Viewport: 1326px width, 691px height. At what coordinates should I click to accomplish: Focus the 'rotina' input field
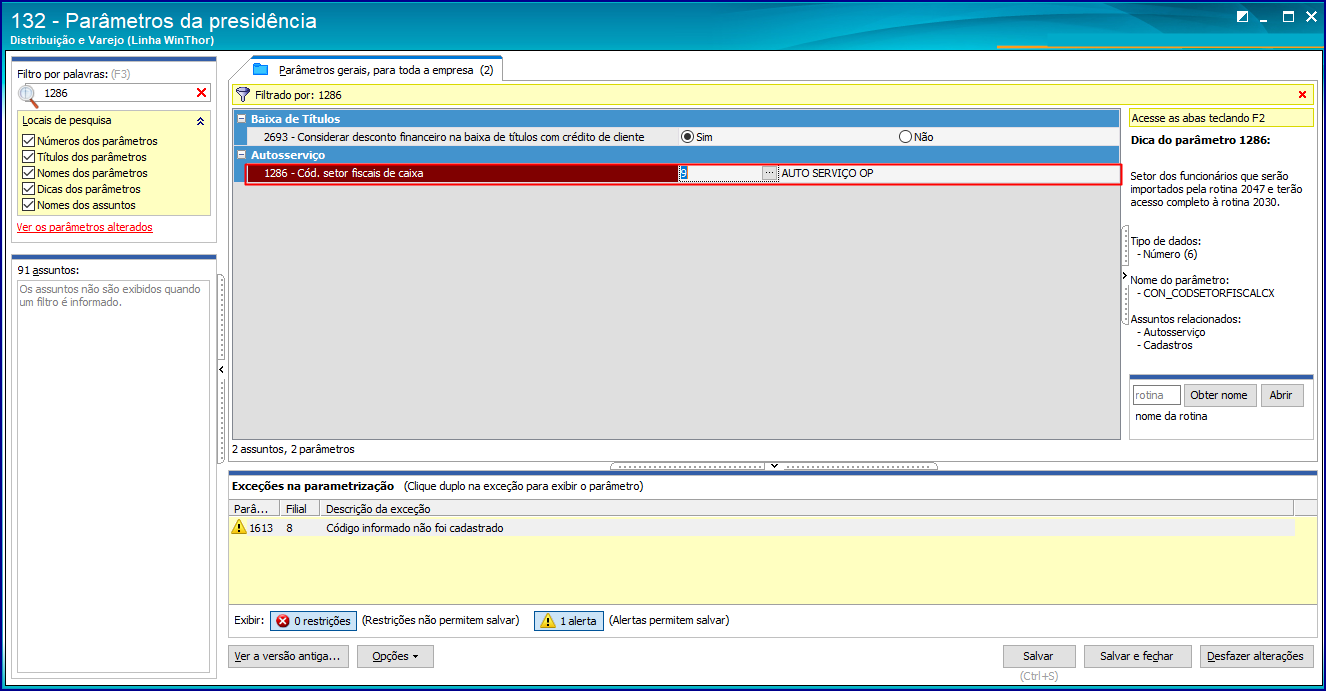tap(1156, 395)
